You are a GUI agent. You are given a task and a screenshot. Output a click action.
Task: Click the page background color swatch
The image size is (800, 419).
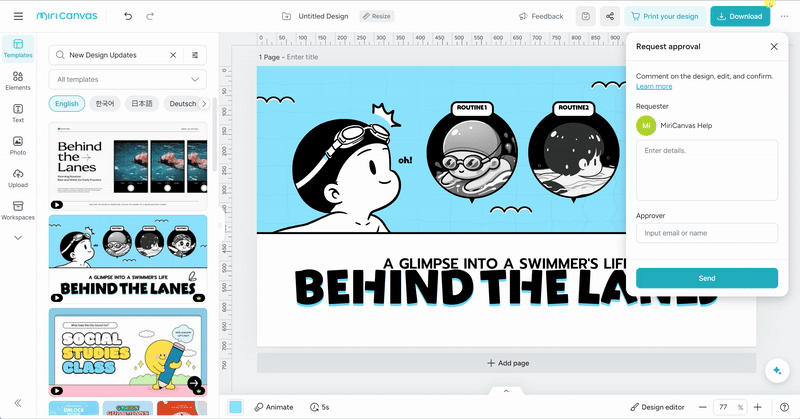(236, 407)
